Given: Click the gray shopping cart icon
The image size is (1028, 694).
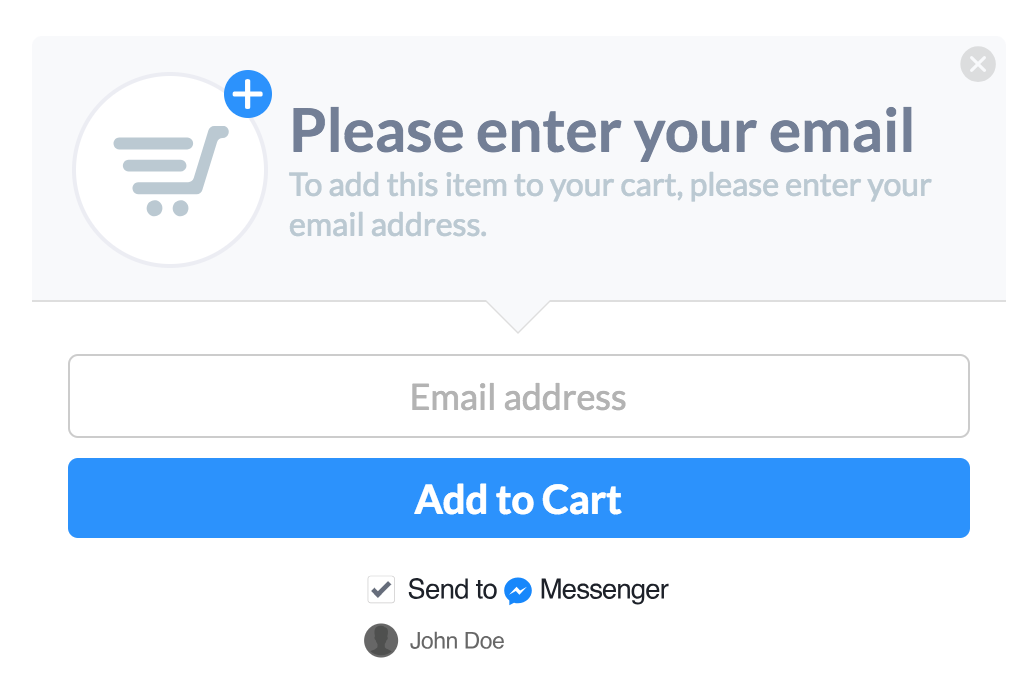Looking at the screenshot, I should (171, 170).
